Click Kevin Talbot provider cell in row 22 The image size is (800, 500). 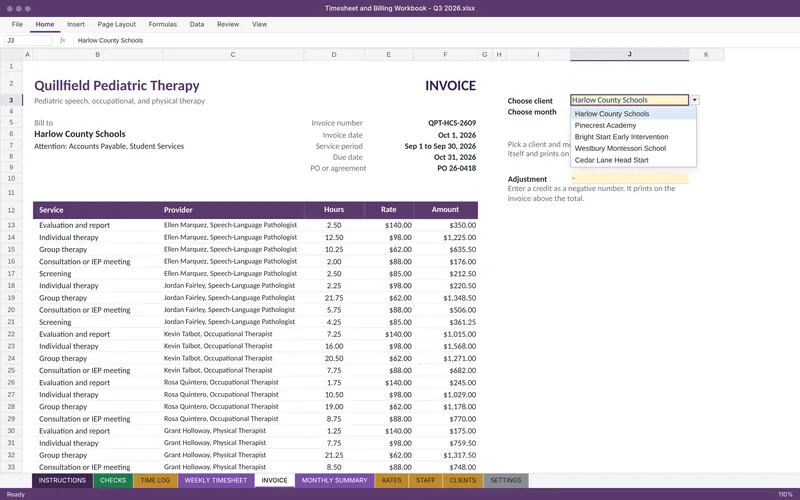click(233, 334)
